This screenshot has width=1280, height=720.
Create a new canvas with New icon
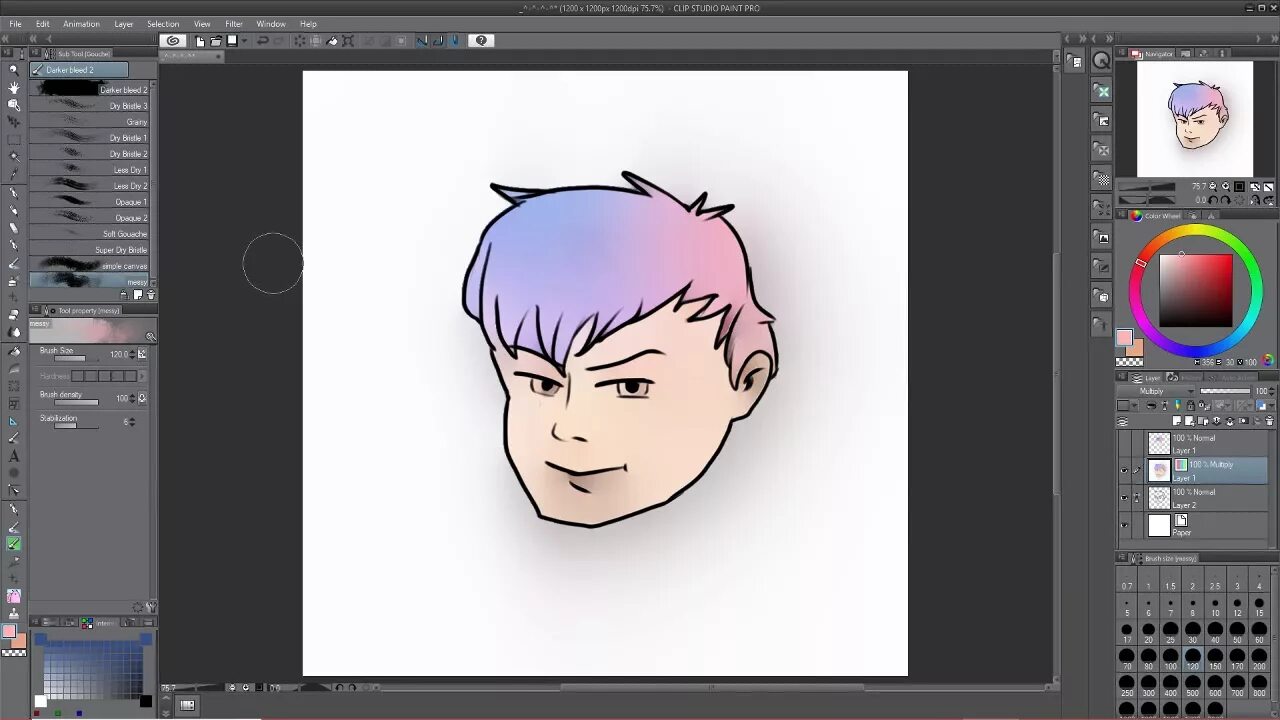pyautogui.click(x=200, y=41)
